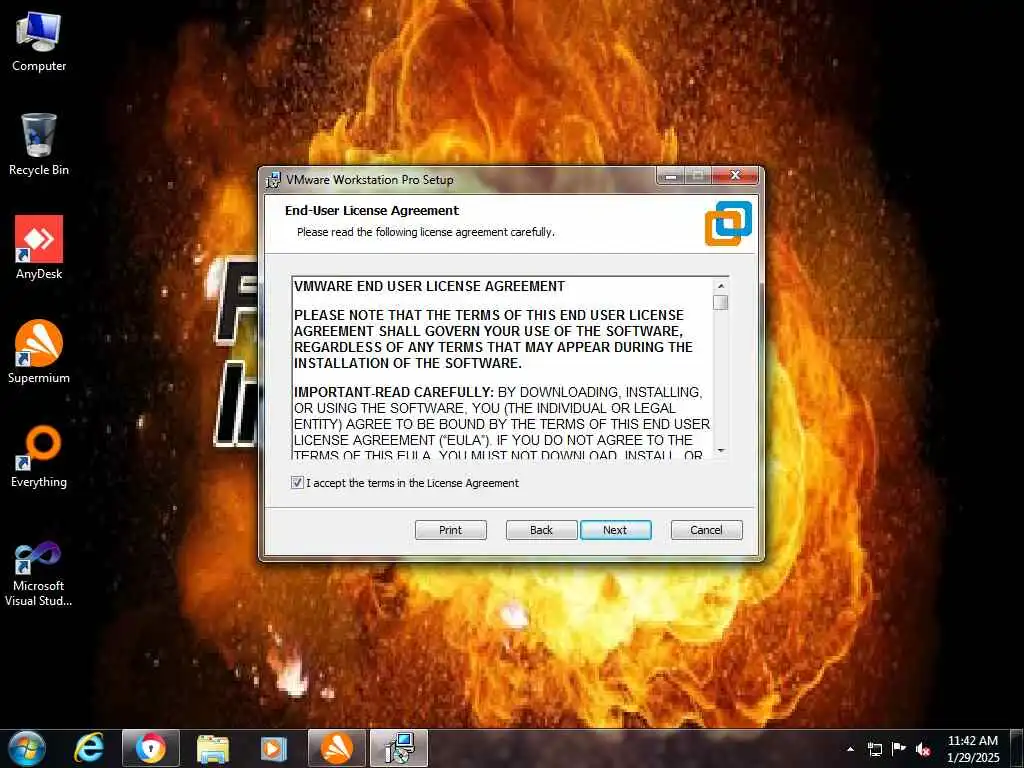Click the license scrollbar up arrow
The image size is (1024, 768).
click(720, 285)
